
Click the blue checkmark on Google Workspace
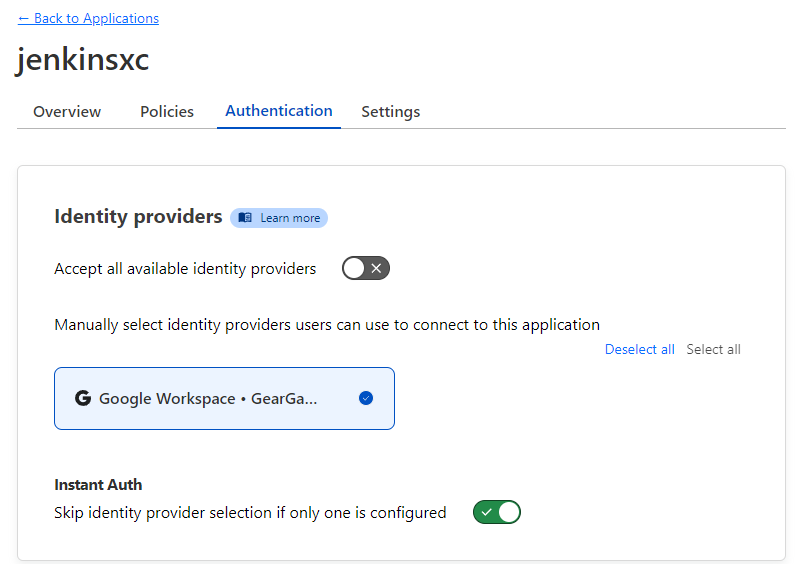[x=366, y=398]
